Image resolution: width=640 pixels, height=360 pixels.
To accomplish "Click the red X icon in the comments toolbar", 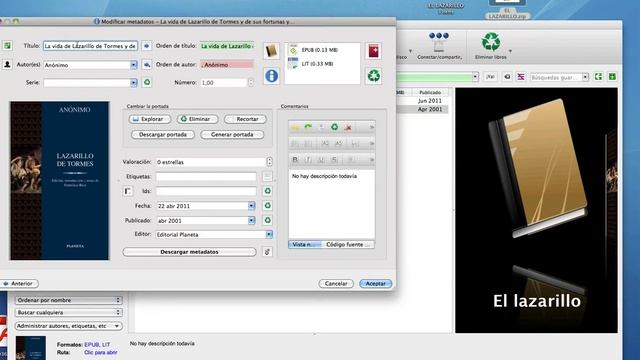I will pyautogui.click(x=348, y=127).
